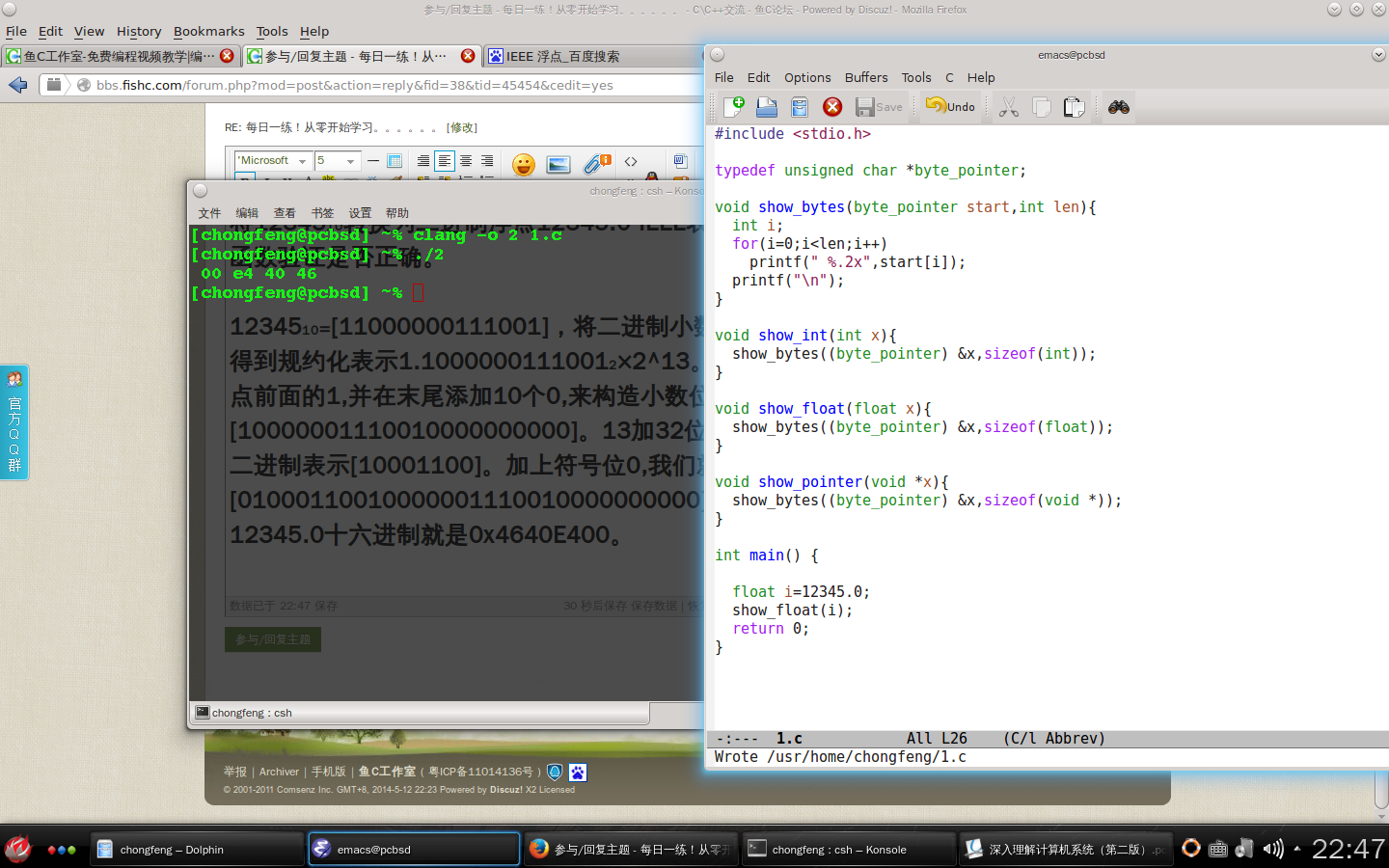
Task: Click the Word paste icon in forum editor
Action: 680,161
